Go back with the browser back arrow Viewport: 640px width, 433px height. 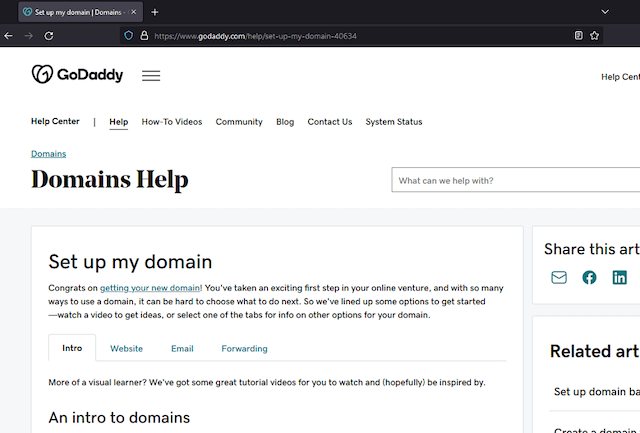(9, 36)
